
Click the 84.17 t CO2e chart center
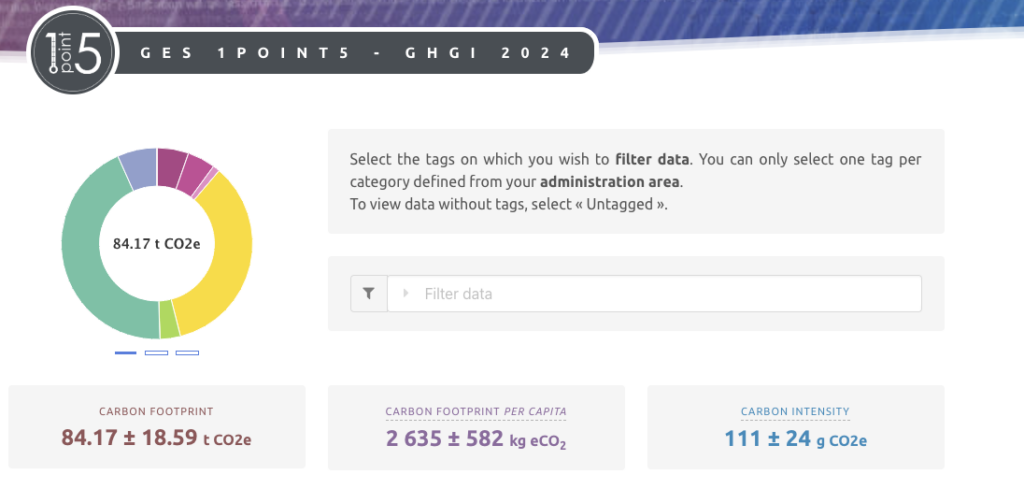(x=157, y=243)
